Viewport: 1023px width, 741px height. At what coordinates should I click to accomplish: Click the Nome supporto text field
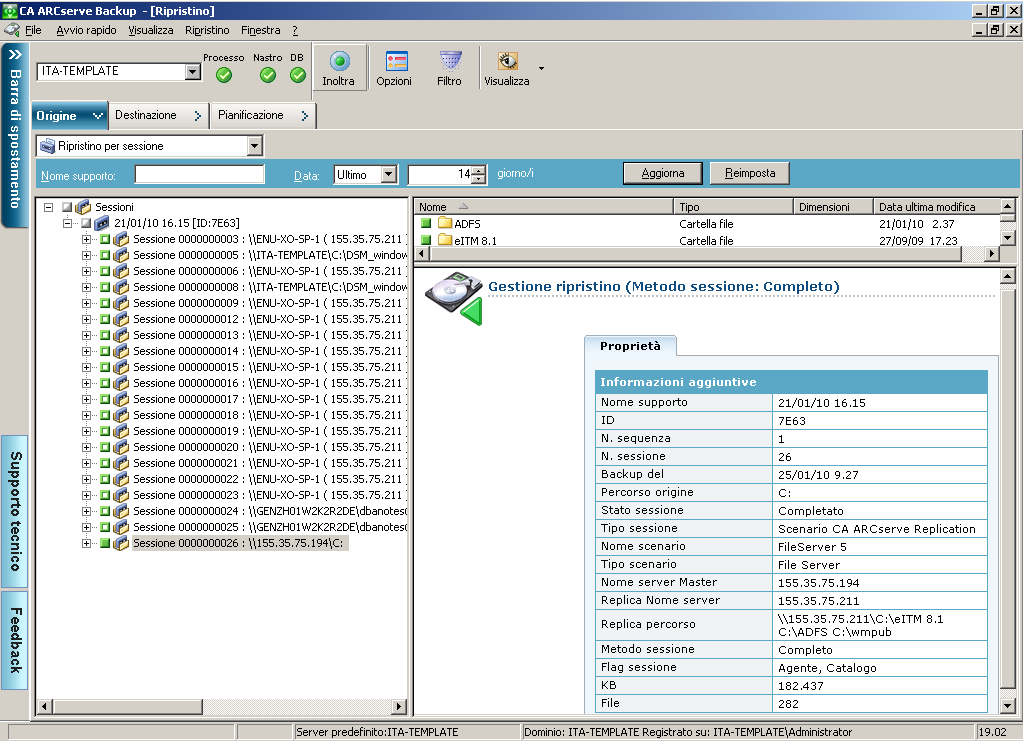click(x=199, y=175)
